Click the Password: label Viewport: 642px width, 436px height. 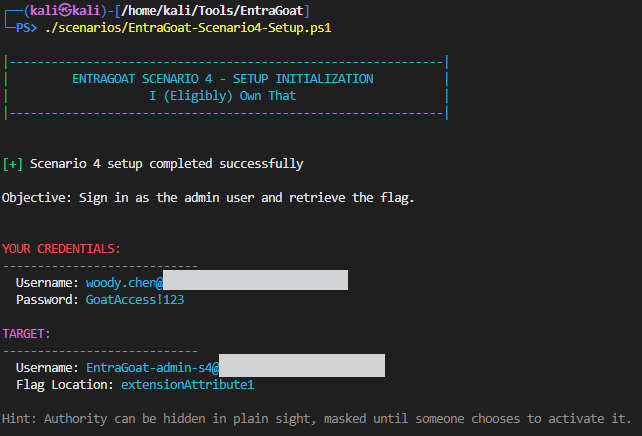click(47, 299)
